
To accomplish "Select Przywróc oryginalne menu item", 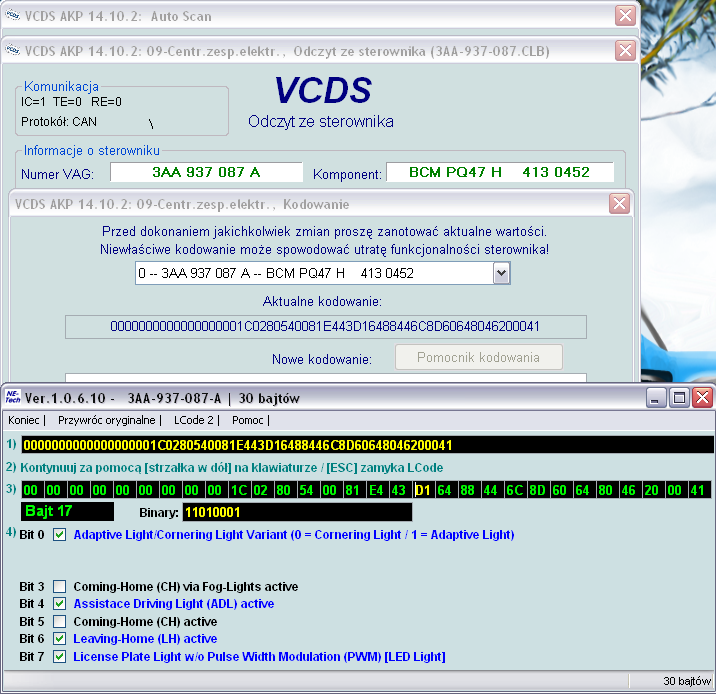I will [106, 420].
